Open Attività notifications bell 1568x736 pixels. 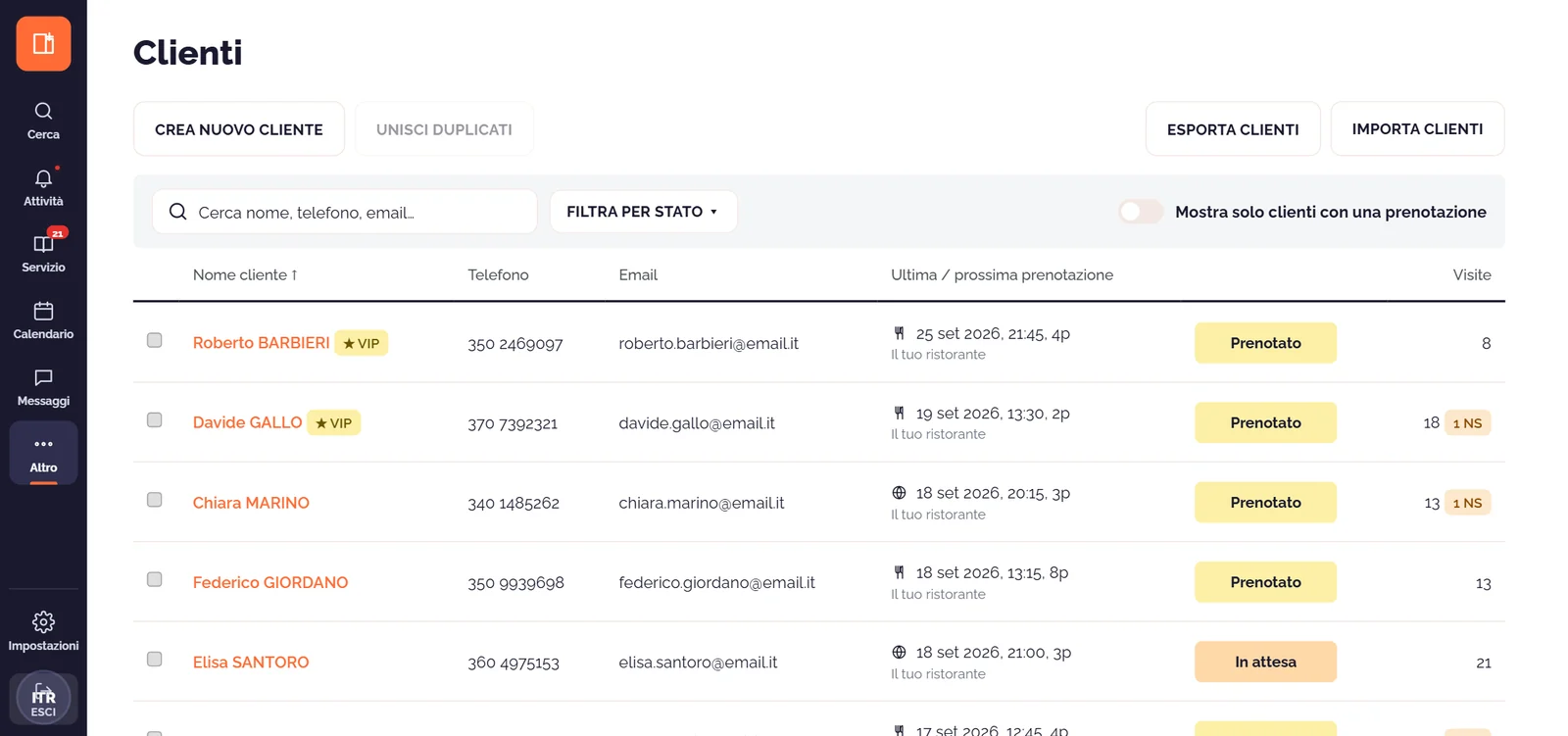click(x=43, y=187)
